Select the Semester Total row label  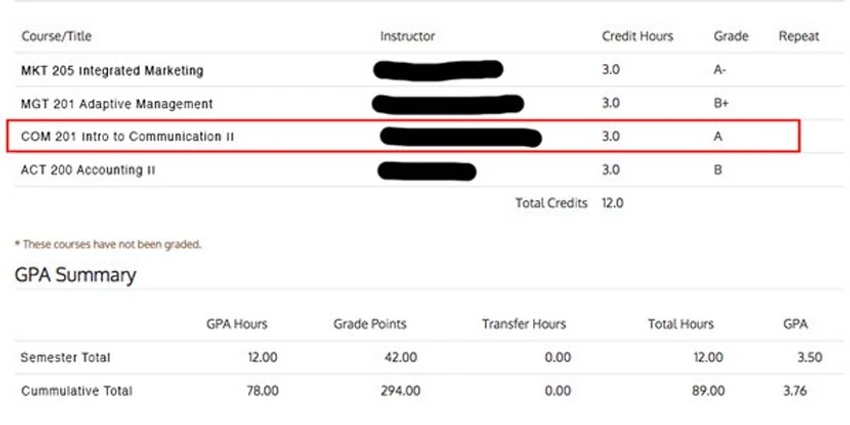click(66, 358)
